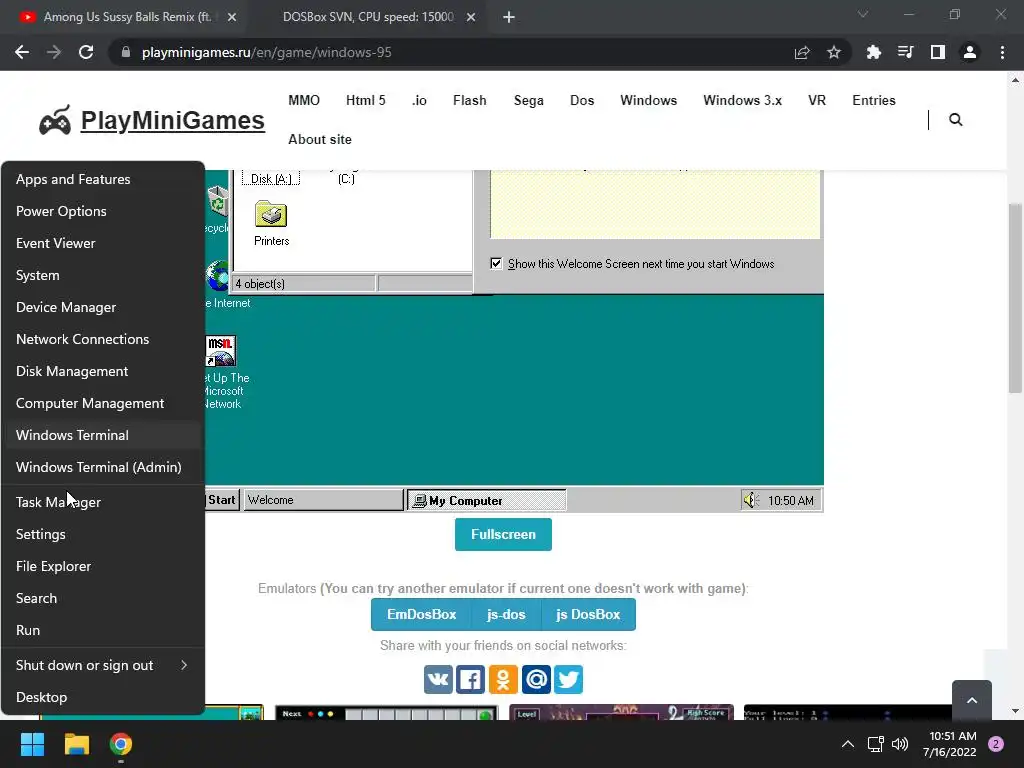Switch emulator to js-dos
The width and height of the screenshot is (1024, 768).
click(506, 615)
